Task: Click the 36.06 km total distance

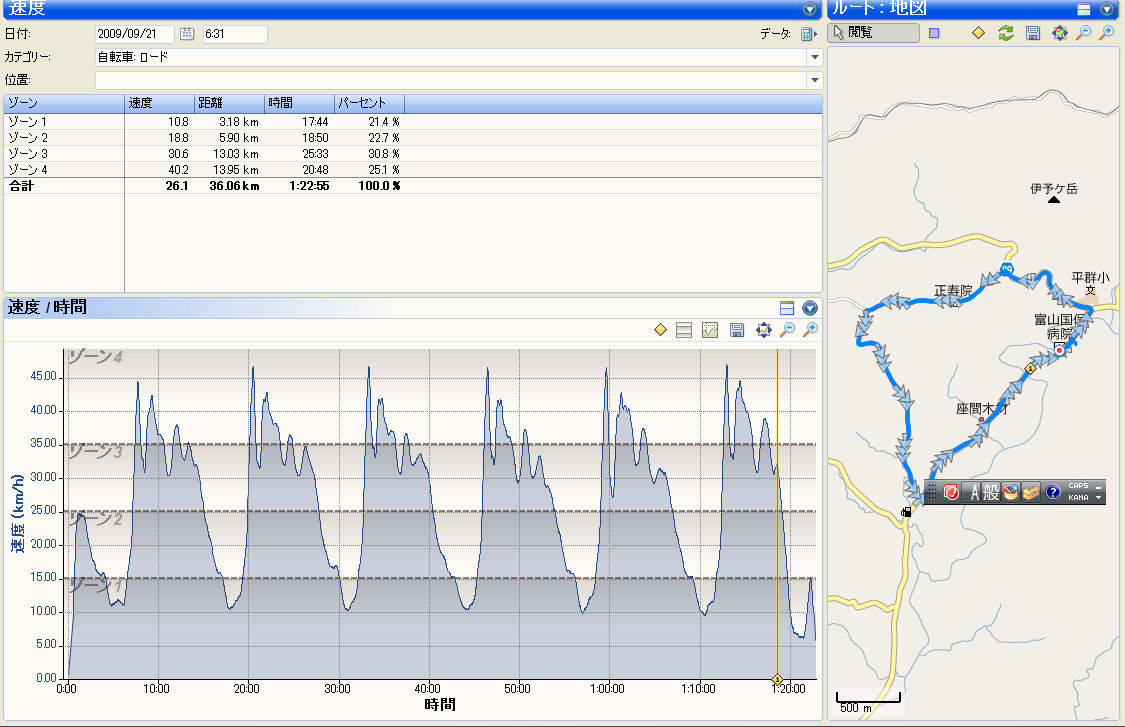Action: click(235, 186)
